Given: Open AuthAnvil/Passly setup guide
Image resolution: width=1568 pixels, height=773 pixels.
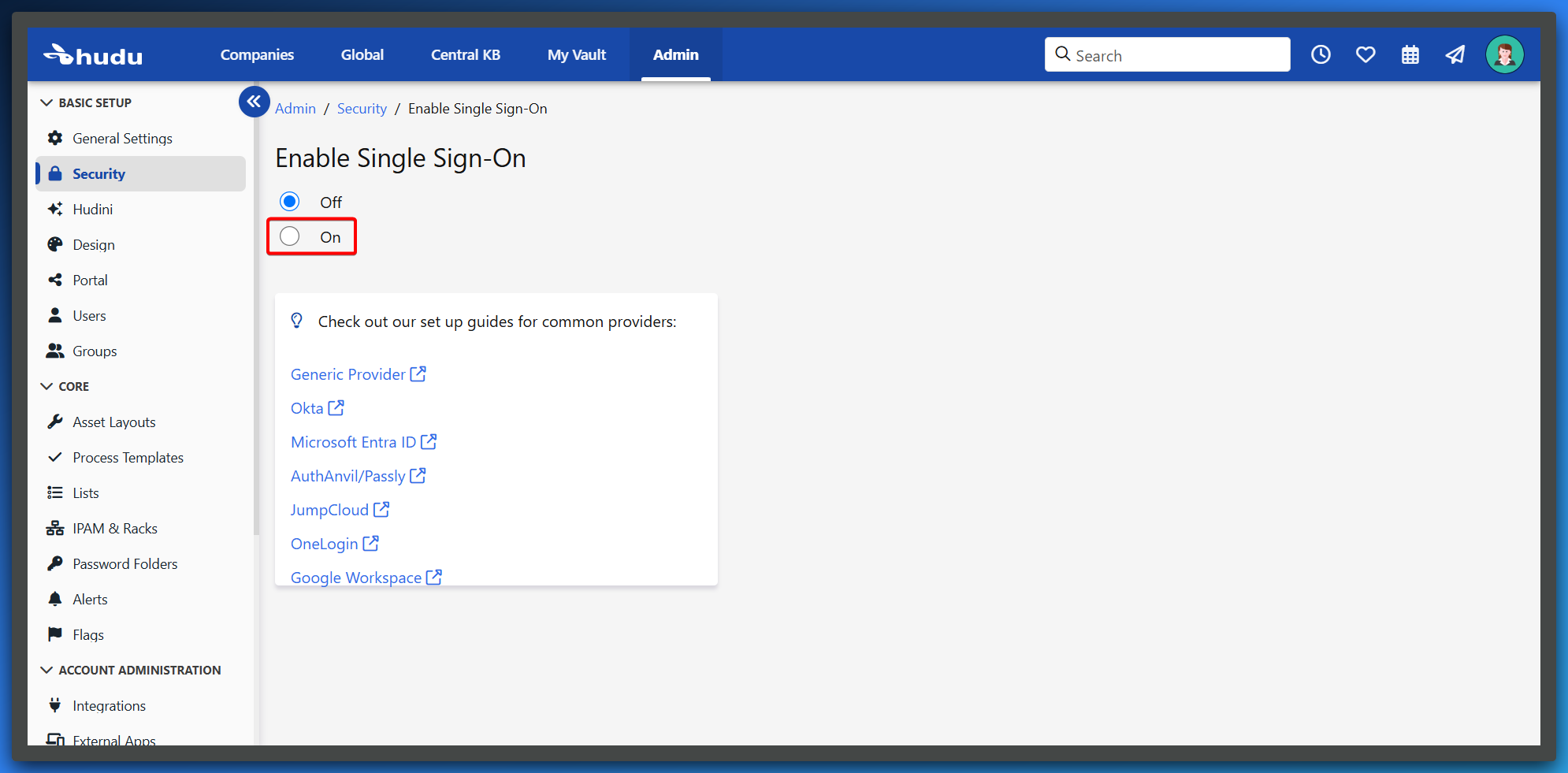Looking at the screenshot, I should click(x=359, y=476).
